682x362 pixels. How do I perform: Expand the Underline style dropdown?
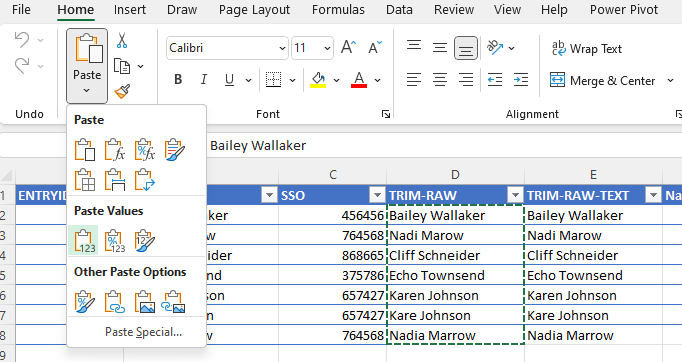click(248, 80)
